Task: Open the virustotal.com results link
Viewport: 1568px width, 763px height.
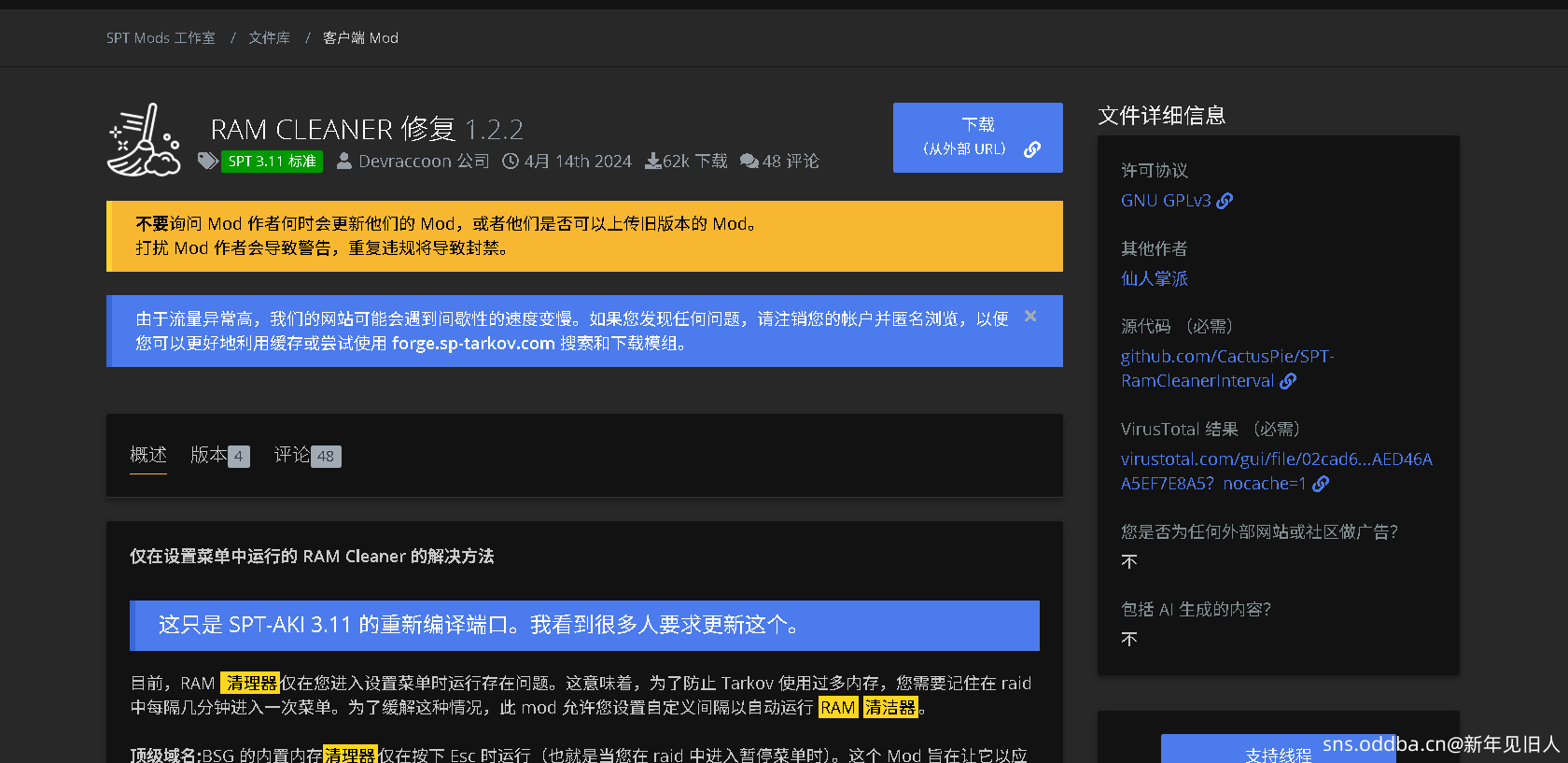Action: click(1276, 471)
